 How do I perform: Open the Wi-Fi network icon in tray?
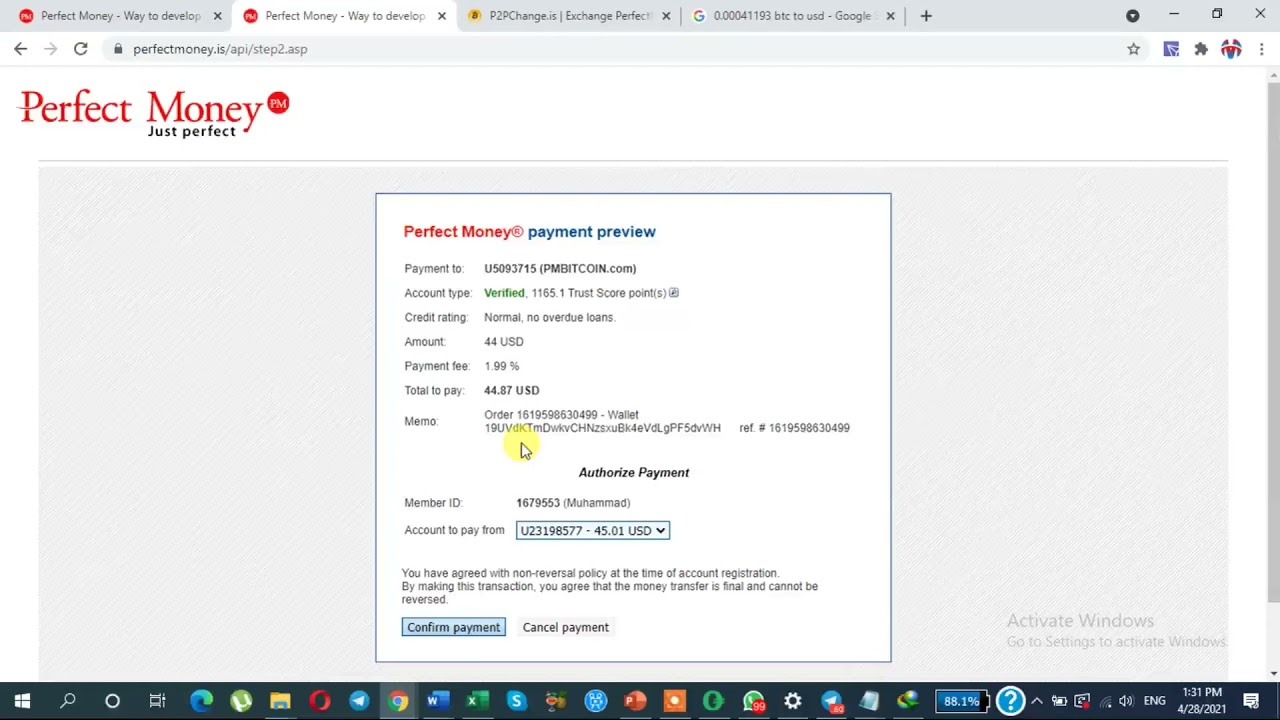pos(1105,701)
